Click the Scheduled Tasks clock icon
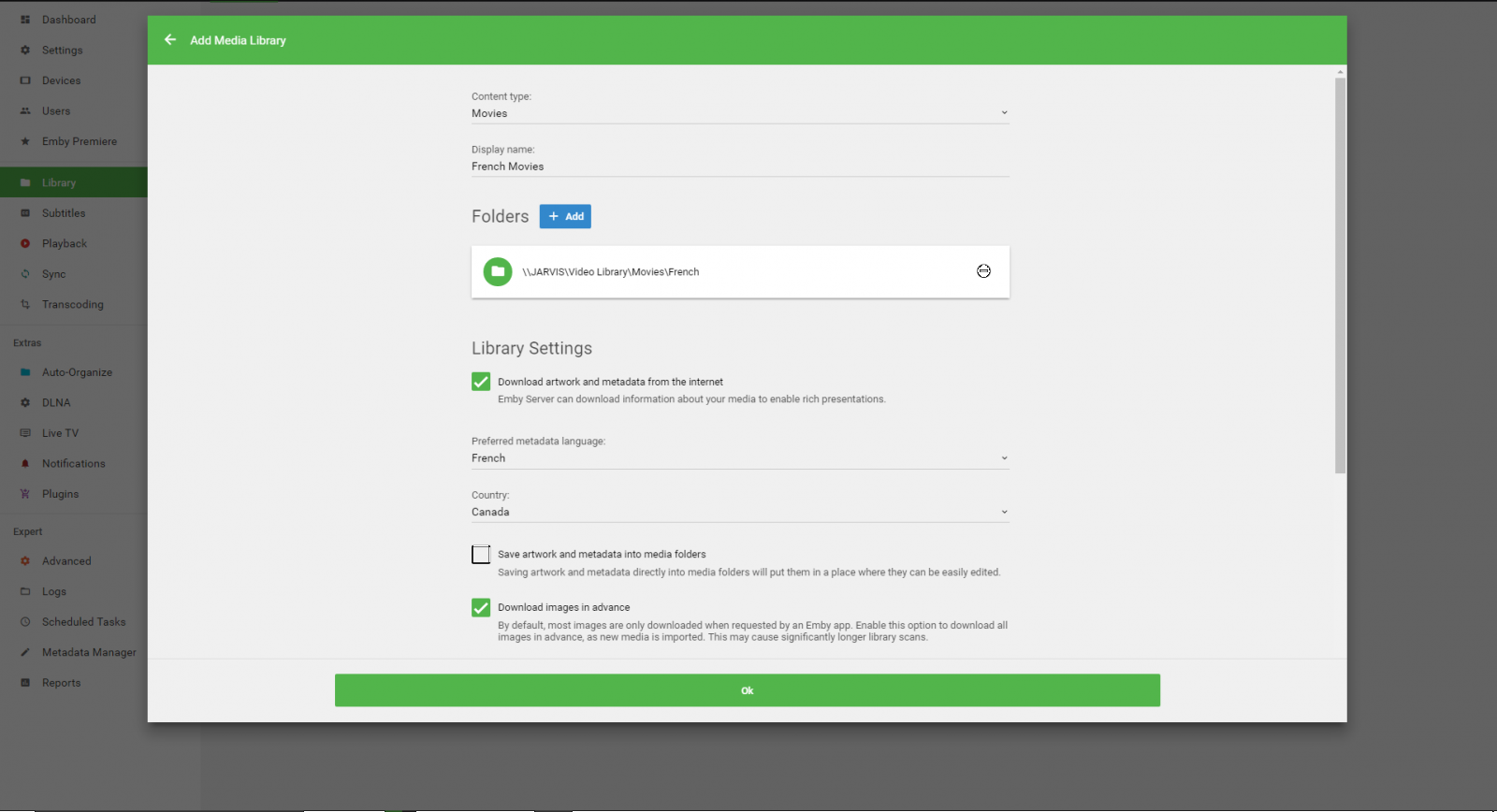Screen dimensions: 1497x812 click(x=25, y=622)
